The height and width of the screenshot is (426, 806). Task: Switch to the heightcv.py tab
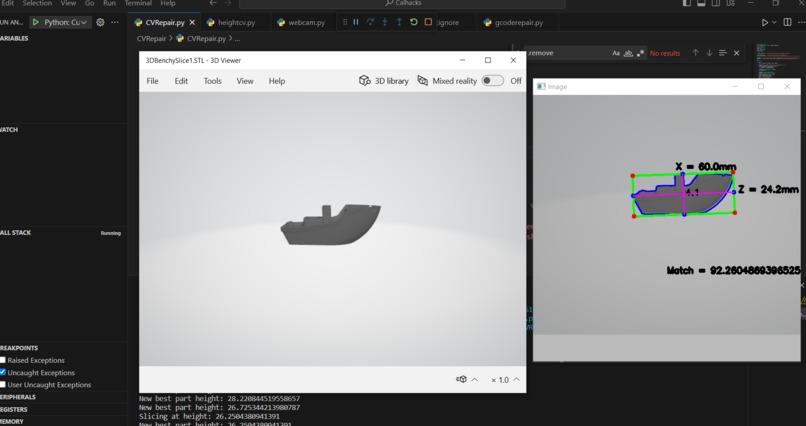[236, 23]
